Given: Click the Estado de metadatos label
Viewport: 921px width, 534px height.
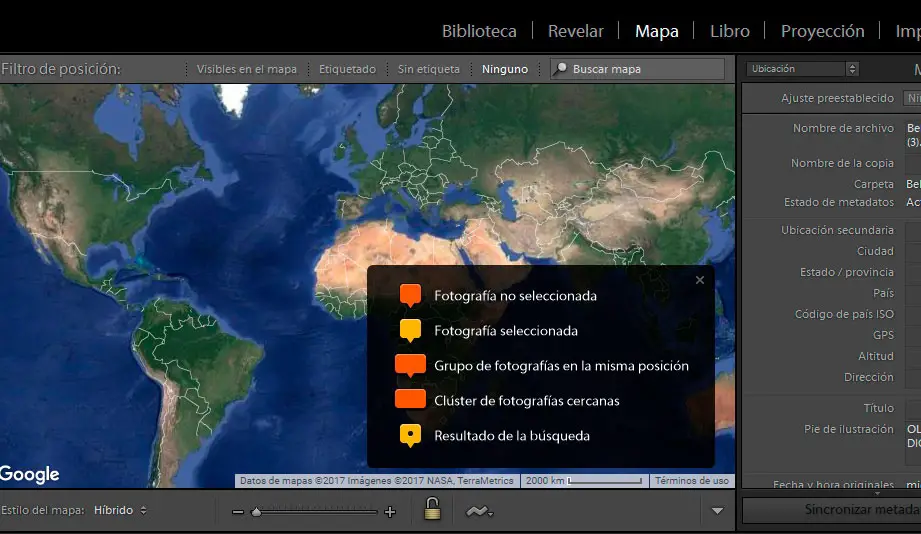Looking at the screenshot, I should pyautogui.click(x=839, y=202).
